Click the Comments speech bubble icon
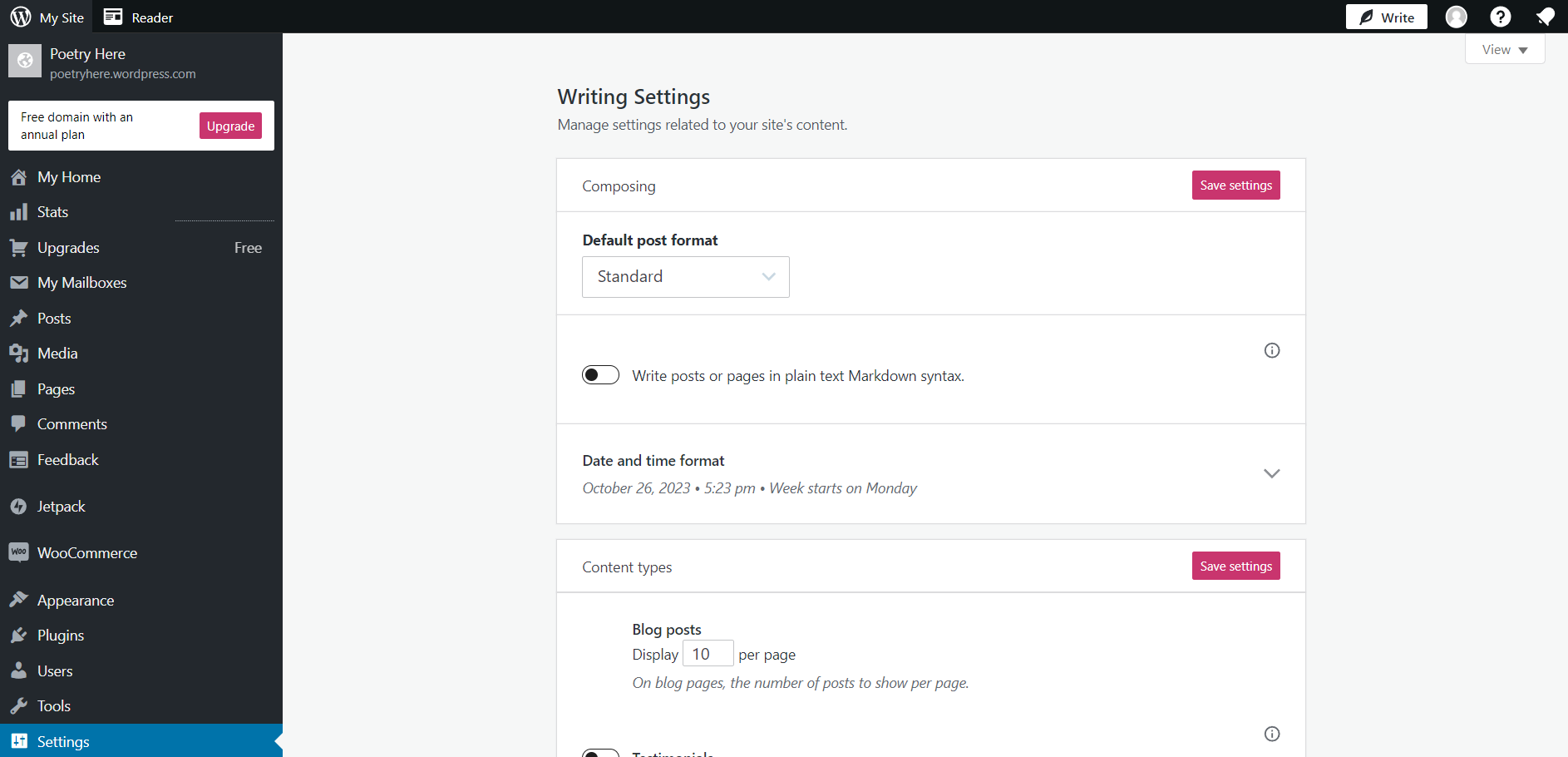The height and width of the screenshot is (757, 1568). (x=19, y=424)
